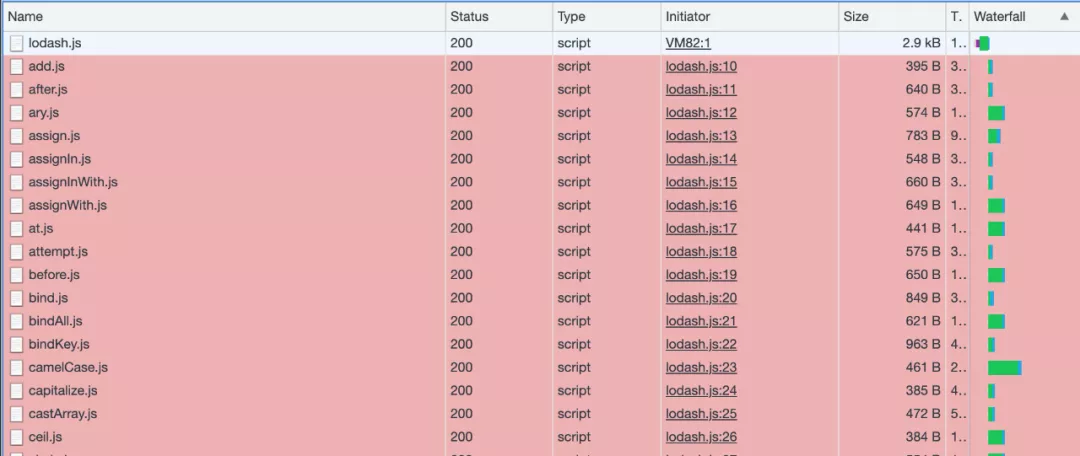The height and width of the screenshot is (456, 1080).
Task: Open initiator link lodash.js:11
Action: pos(701,90)
